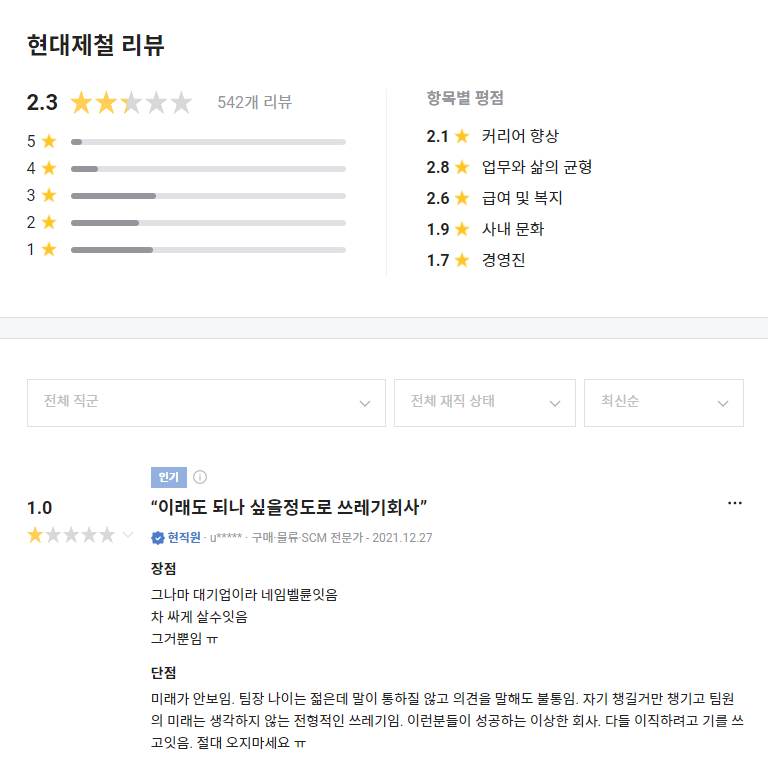Click the 커리어 향상 rating star
This screenshot has height=775, width=768.
coord(462,136)
